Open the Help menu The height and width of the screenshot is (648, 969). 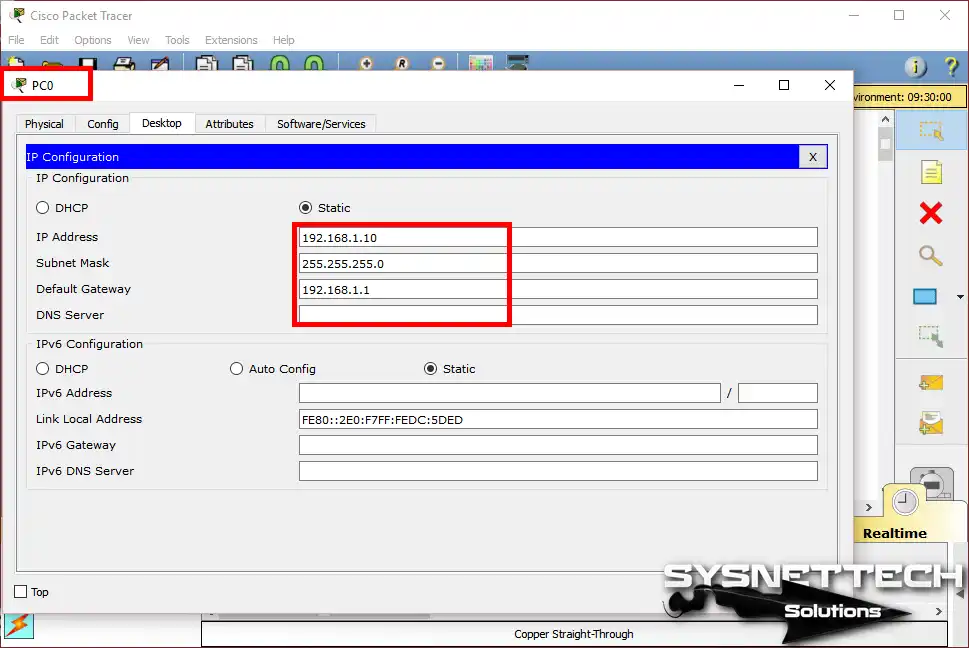click(284, 40)
